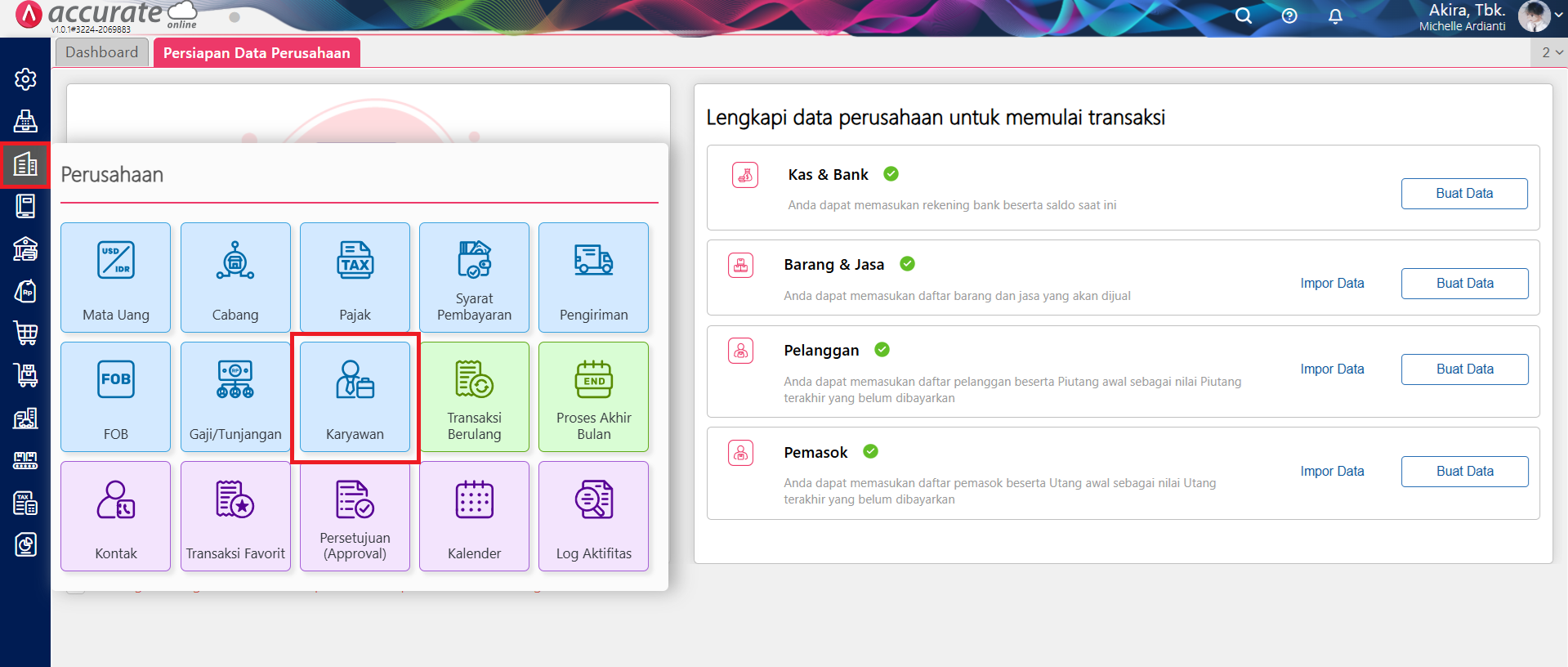Open the search magnifier in header
Screen dimensions: 1568x667
1243,16
